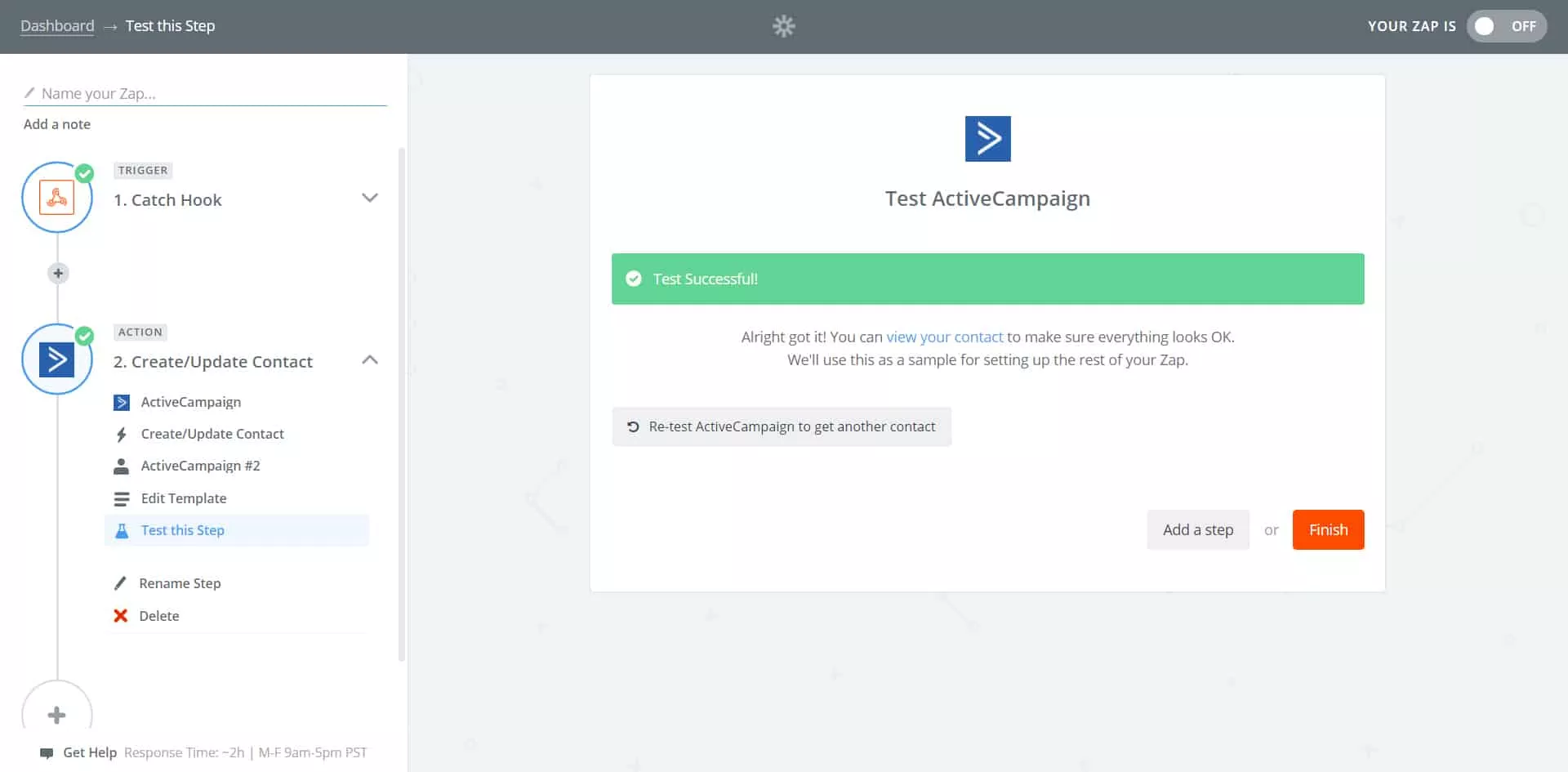Click the pencil icon beside Rename Step
1568x772 pixels.
[x=120, y=583]
